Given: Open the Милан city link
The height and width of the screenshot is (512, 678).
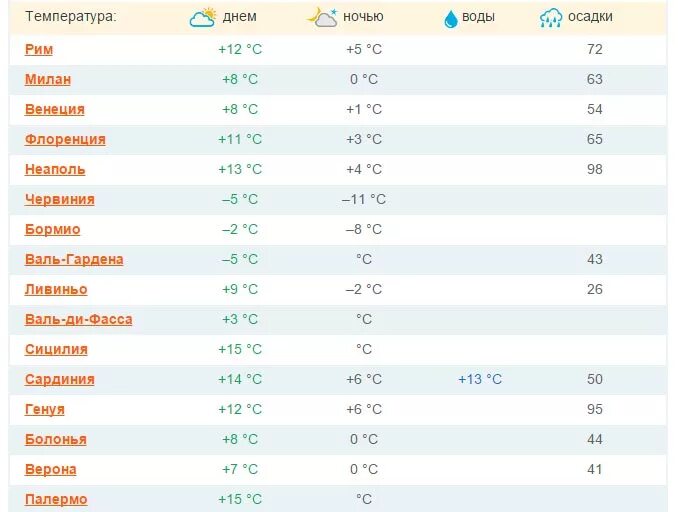Looking at the screenshot, I should coord(48,79).
